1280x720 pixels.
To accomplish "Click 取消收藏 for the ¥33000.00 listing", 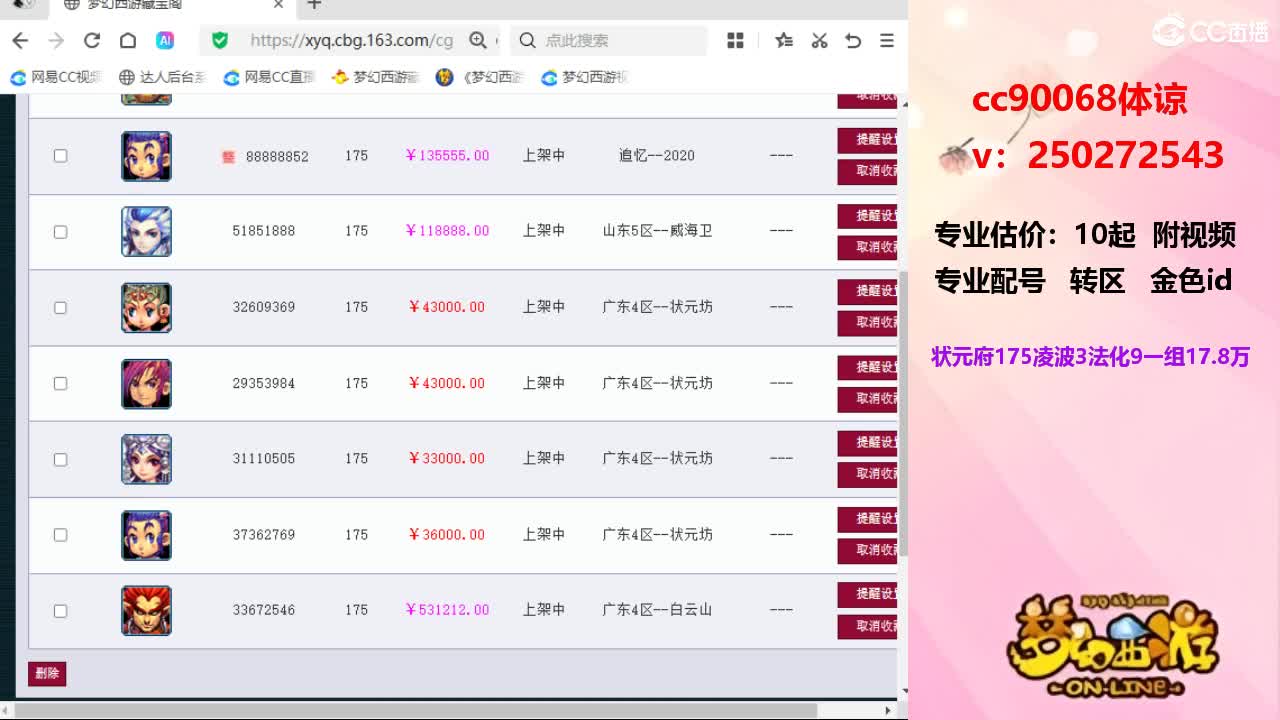I will pos(867,474).
